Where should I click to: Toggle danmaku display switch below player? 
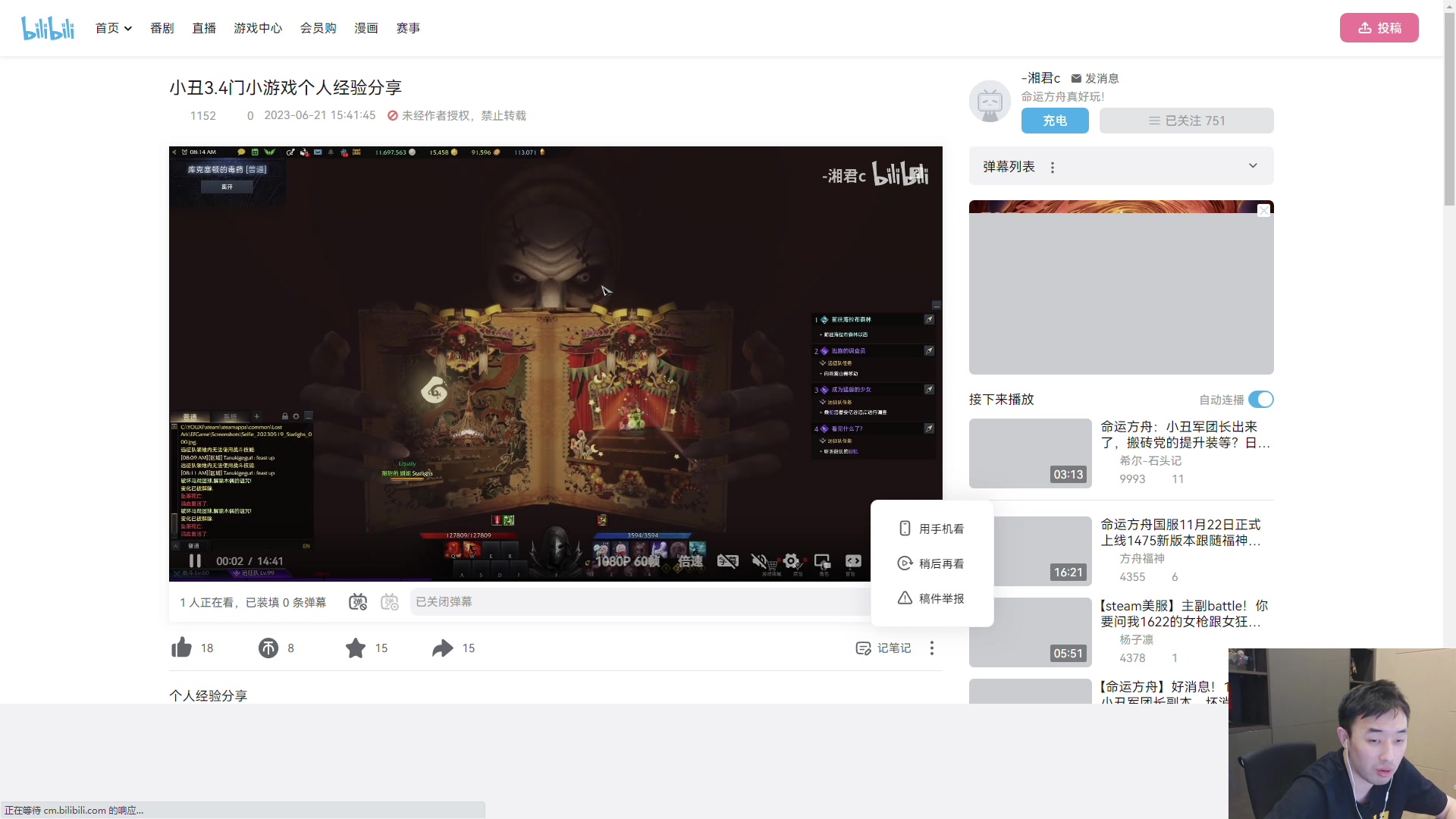pos(358,602)
